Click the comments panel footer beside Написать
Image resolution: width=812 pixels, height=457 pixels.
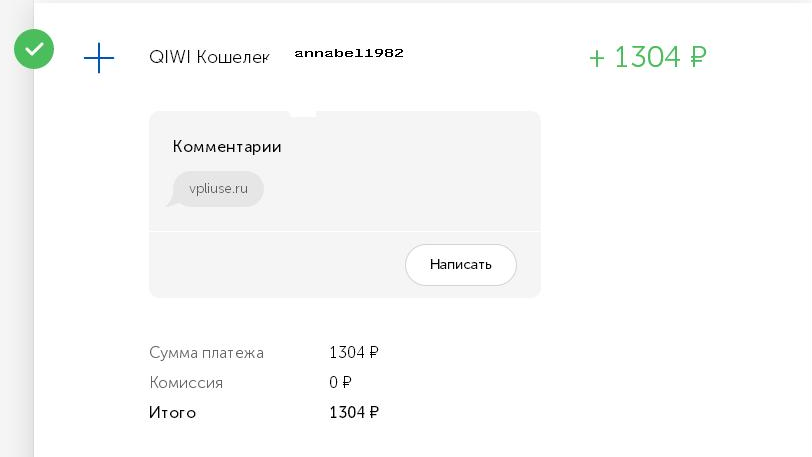pos(277,265)
